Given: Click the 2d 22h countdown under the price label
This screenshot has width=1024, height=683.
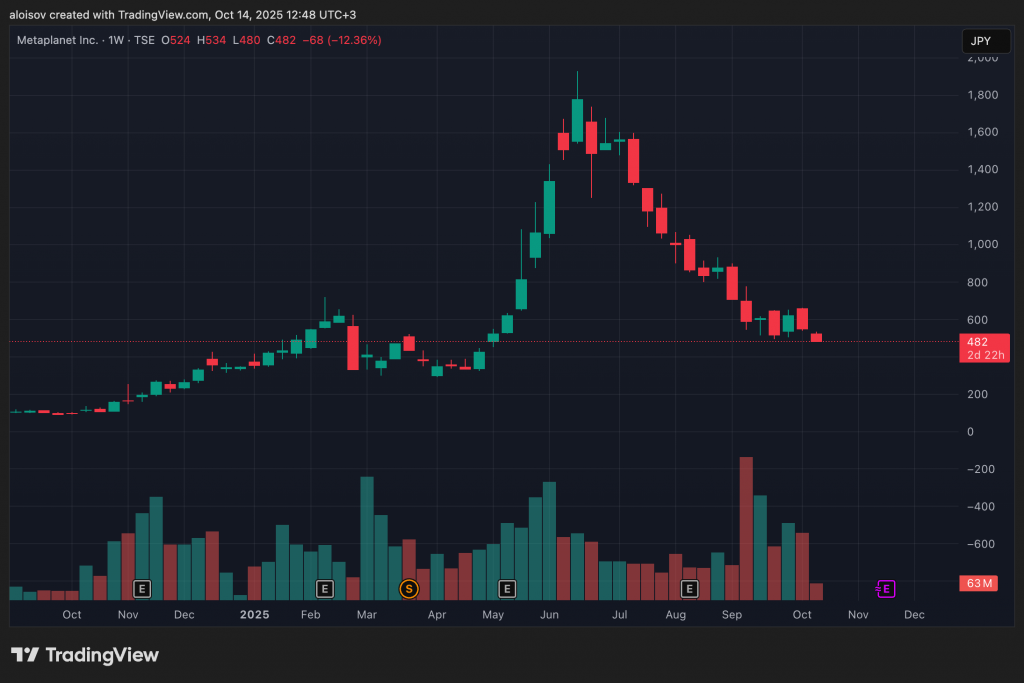Looking at the screenshot, I should point(985,355).
